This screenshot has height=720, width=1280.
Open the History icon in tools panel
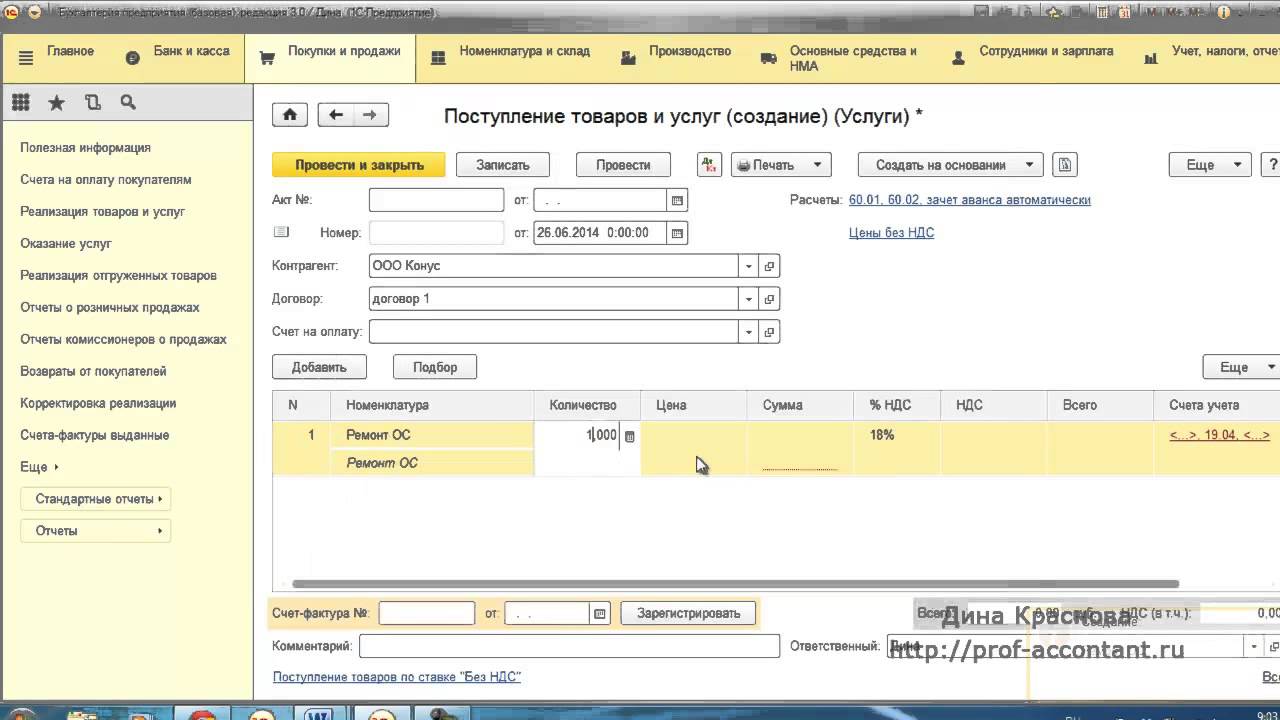[93, 102]
